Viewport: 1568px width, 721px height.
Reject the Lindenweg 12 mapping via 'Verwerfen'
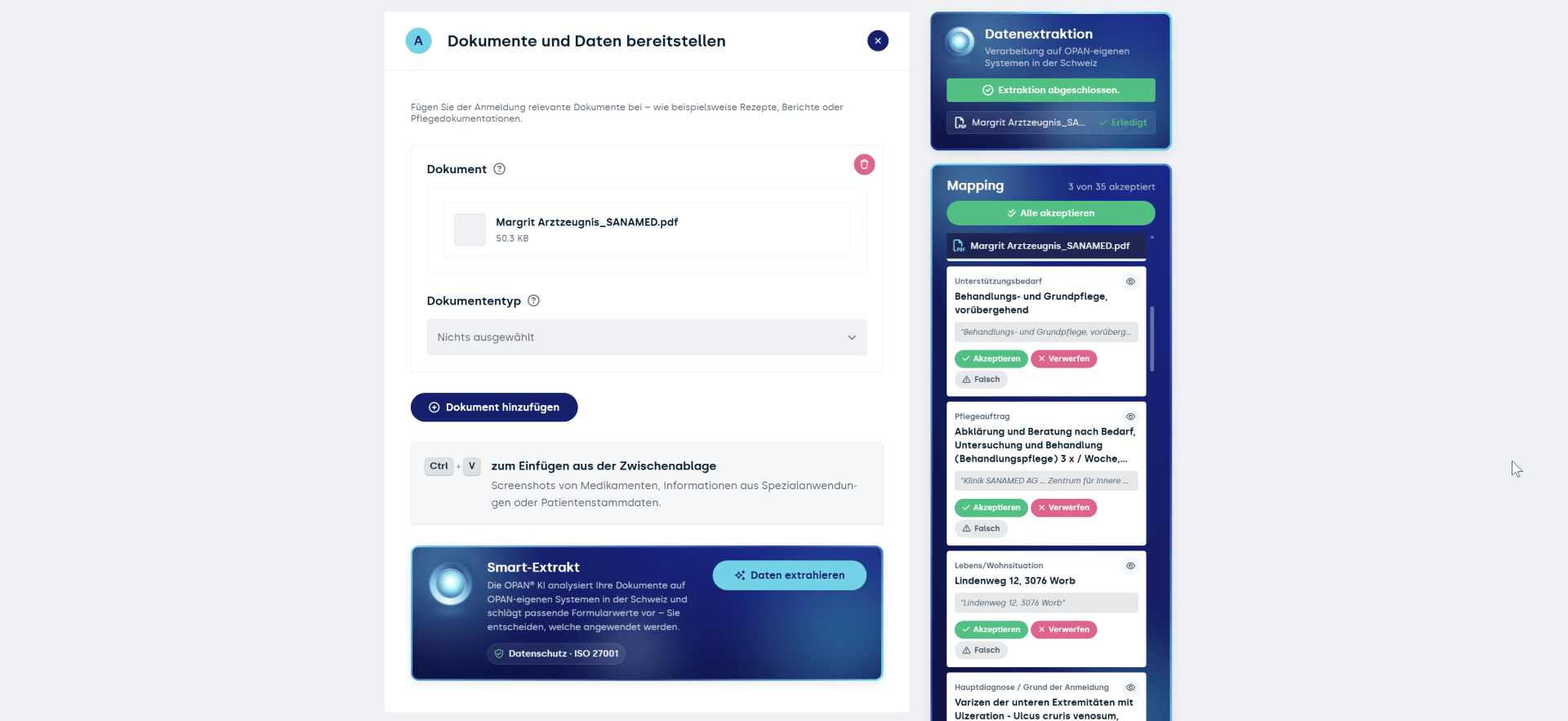click(x=1063, y=630)
